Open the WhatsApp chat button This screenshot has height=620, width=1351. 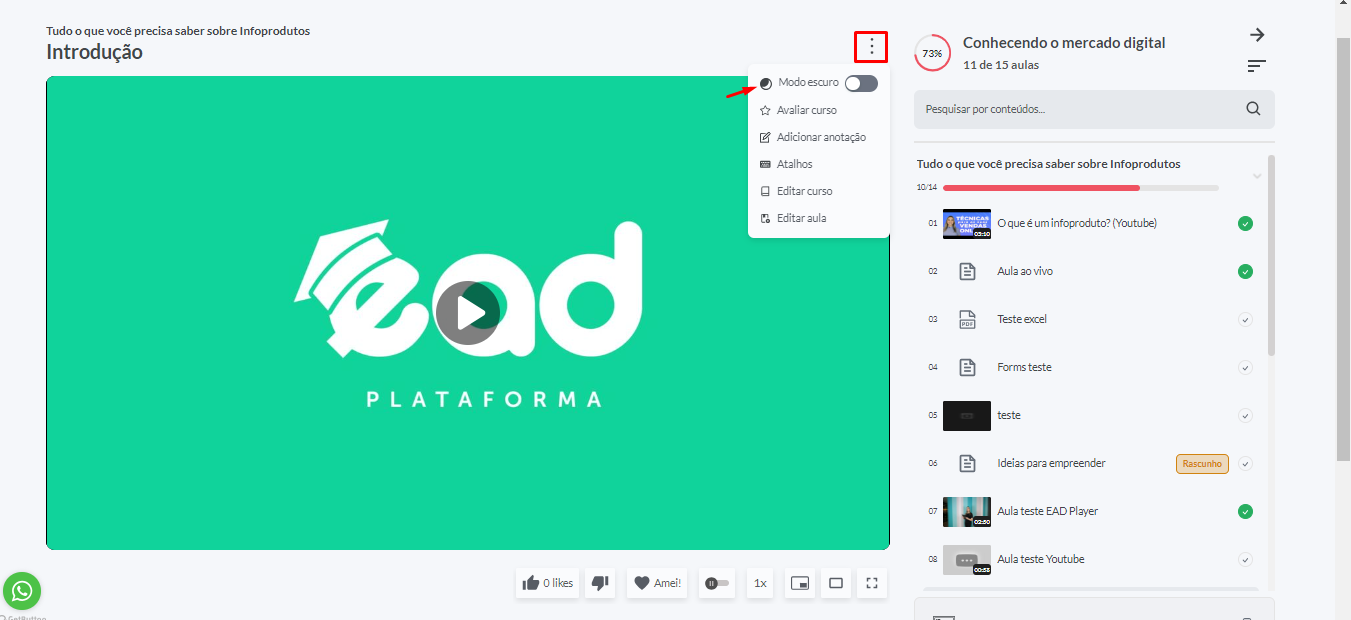[22, 591]
